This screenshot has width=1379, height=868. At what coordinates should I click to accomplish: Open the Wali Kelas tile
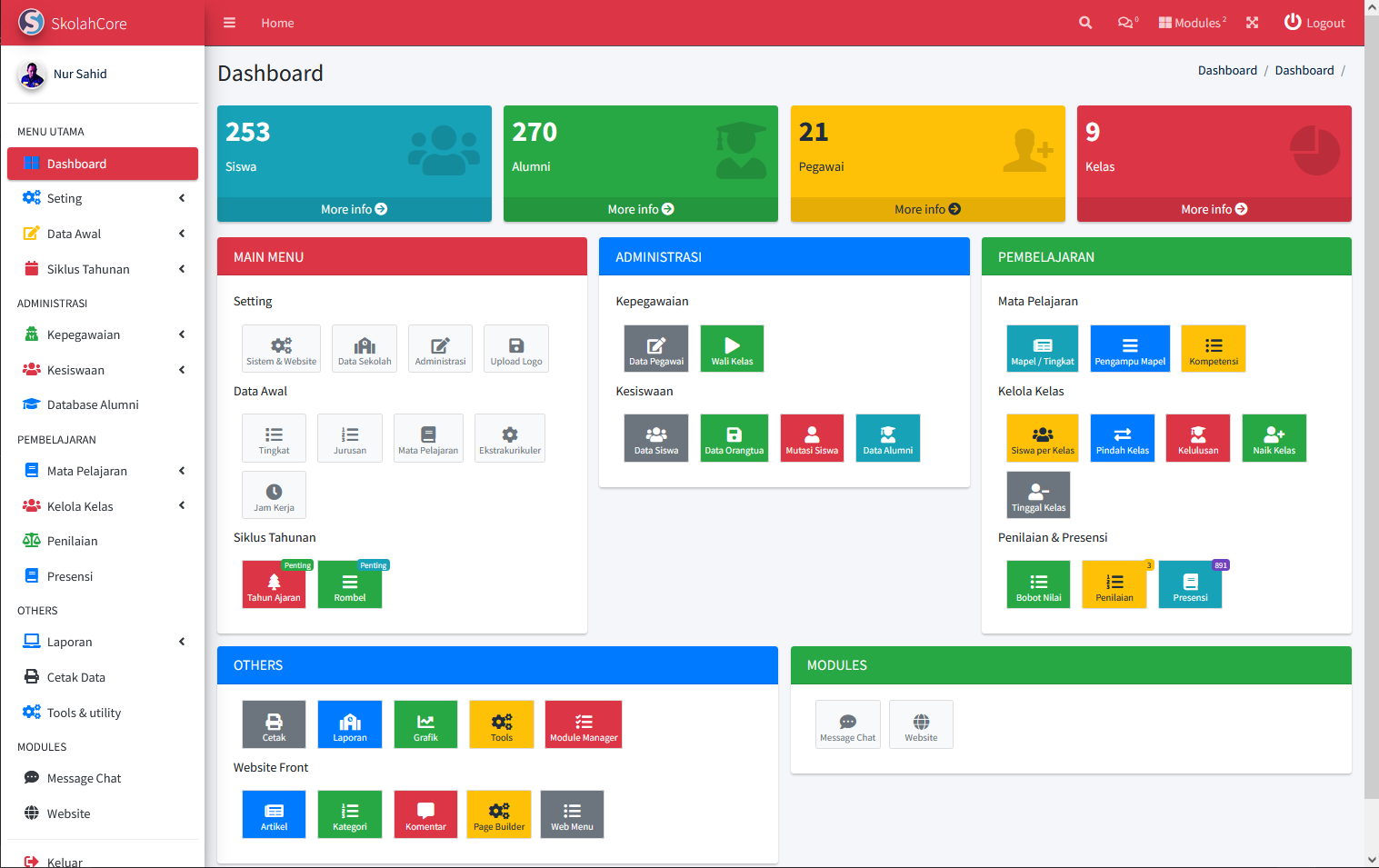pos(732,349)
